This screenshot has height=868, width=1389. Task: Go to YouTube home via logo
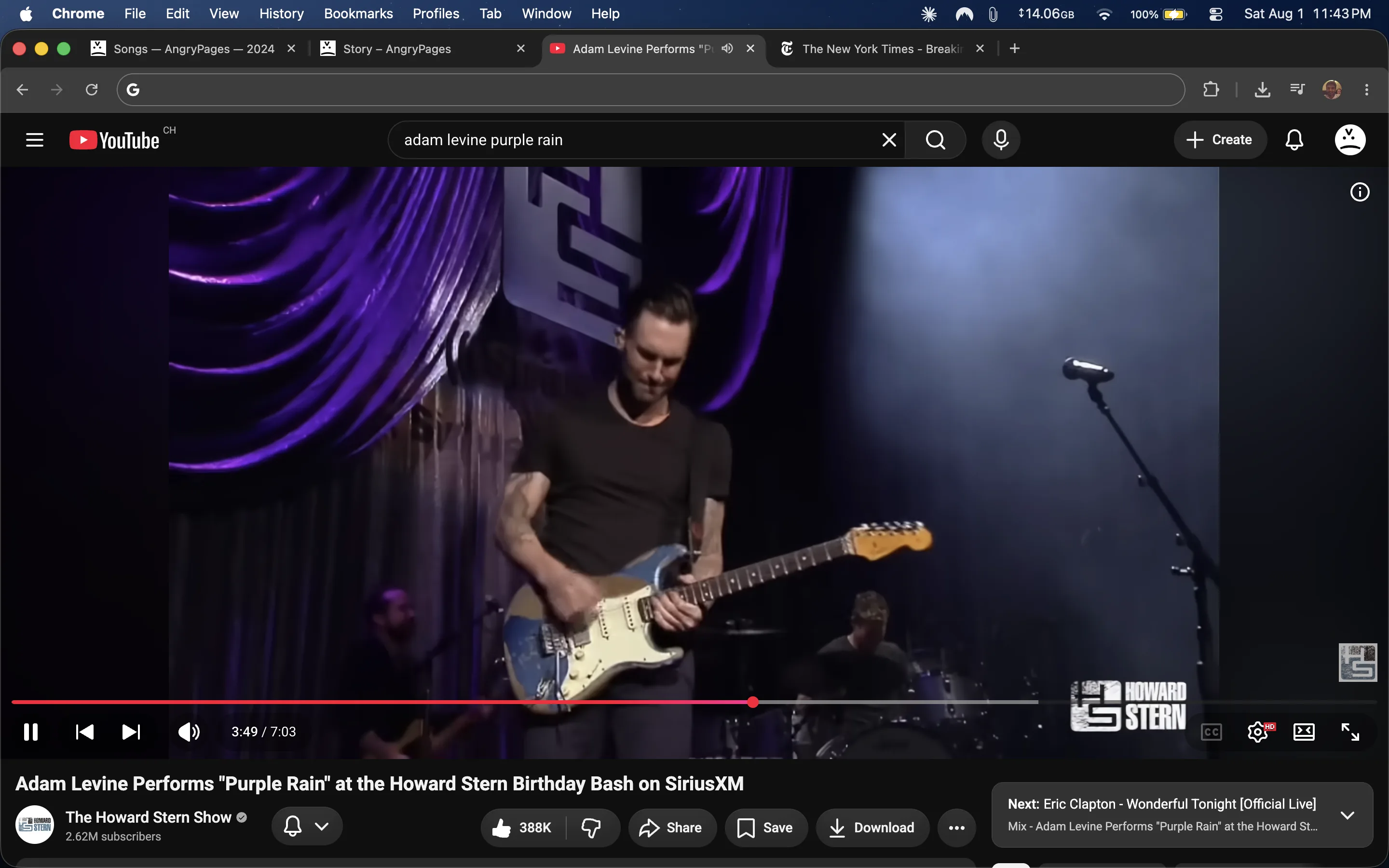114,140
